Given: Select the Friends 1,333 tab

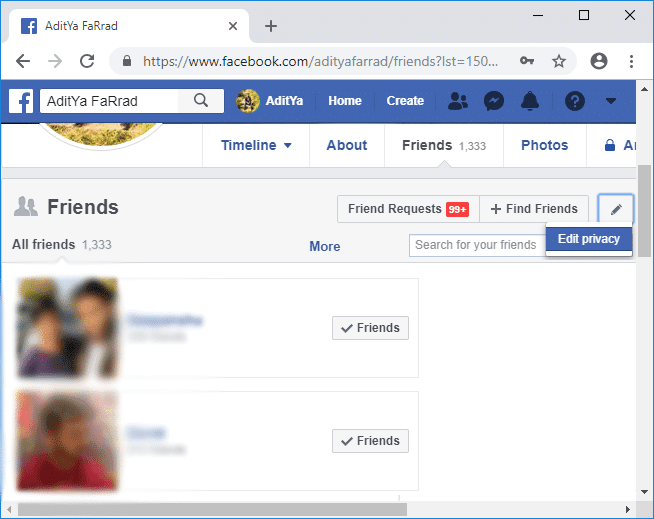Looking at the screenshot, I should [444, 145].
